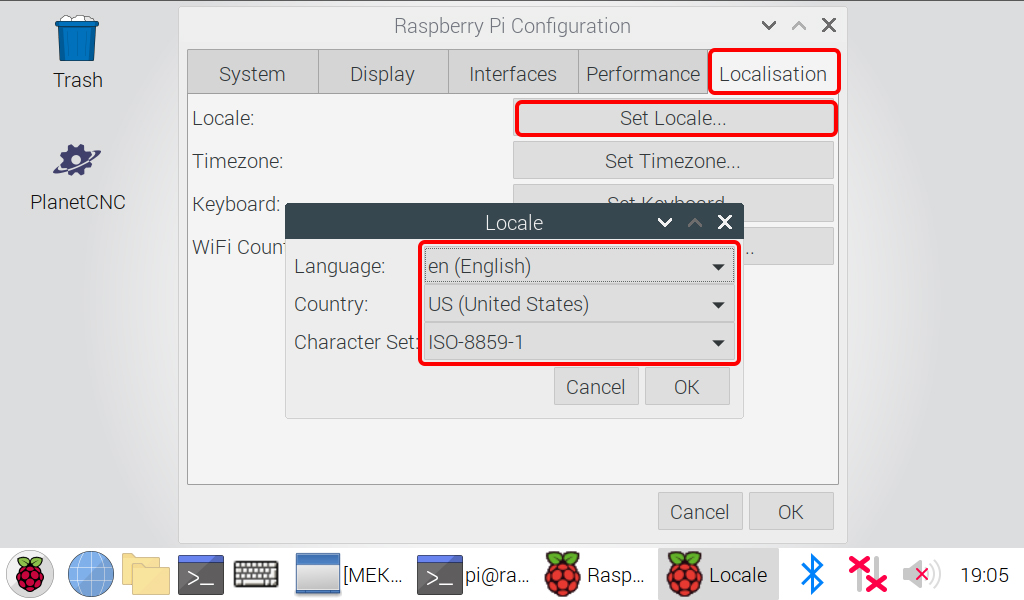Open the Bluetooth tray menu

pos(812,575)
